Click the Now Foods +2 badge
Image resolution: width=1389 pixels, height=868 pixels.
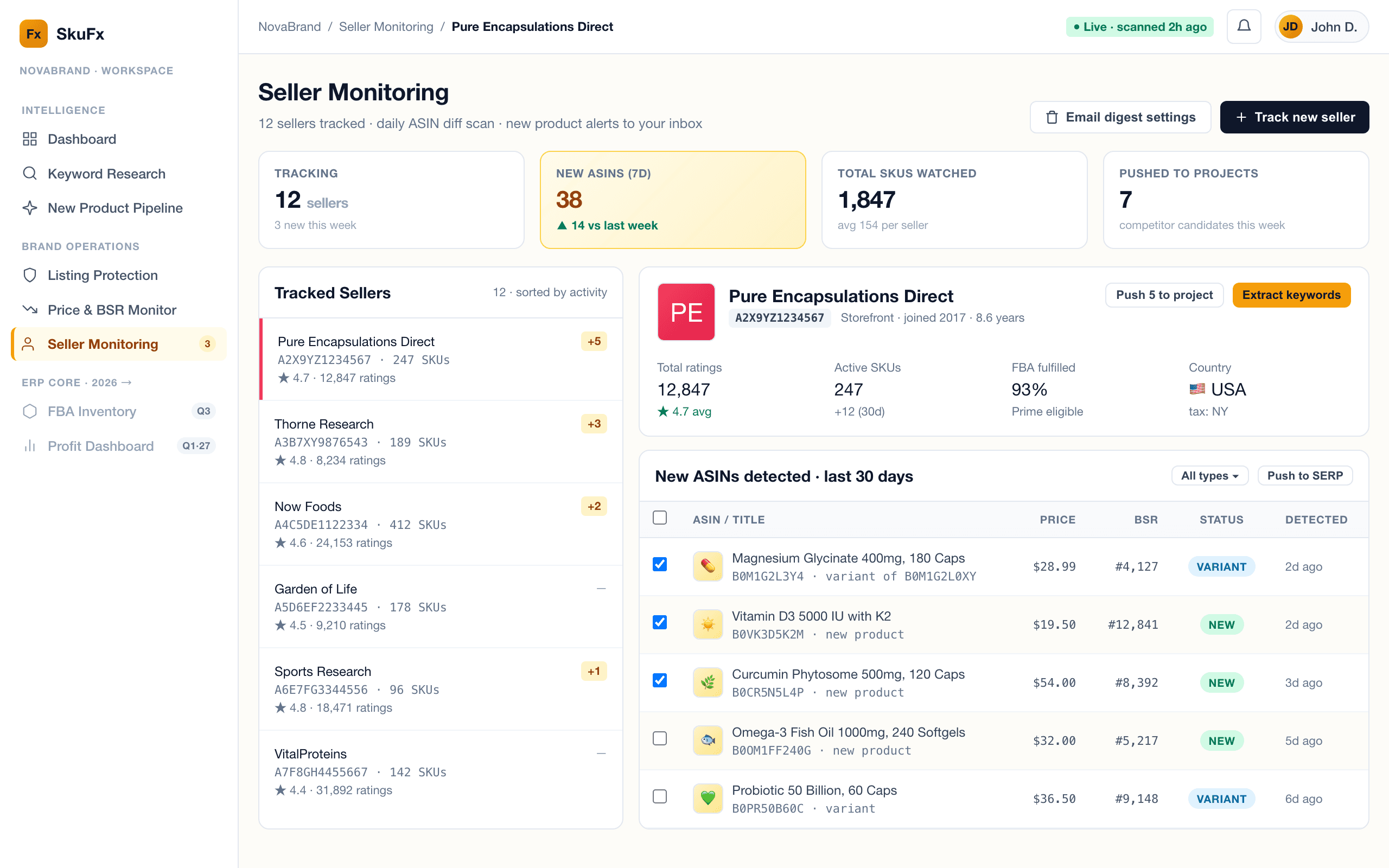point(594,506)
